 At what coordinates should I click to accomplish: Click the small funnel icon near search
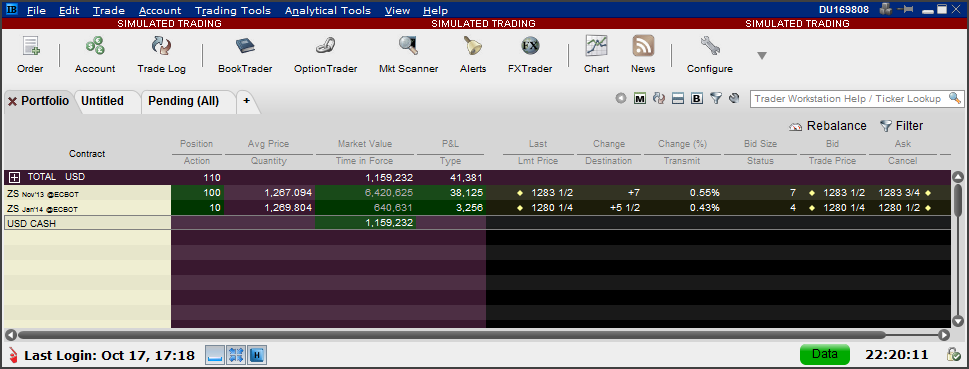(716, 98)
